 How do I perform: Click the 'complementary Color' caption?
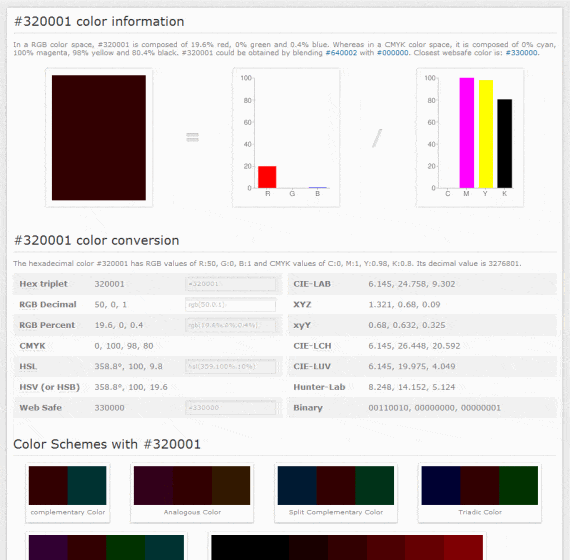68,512
